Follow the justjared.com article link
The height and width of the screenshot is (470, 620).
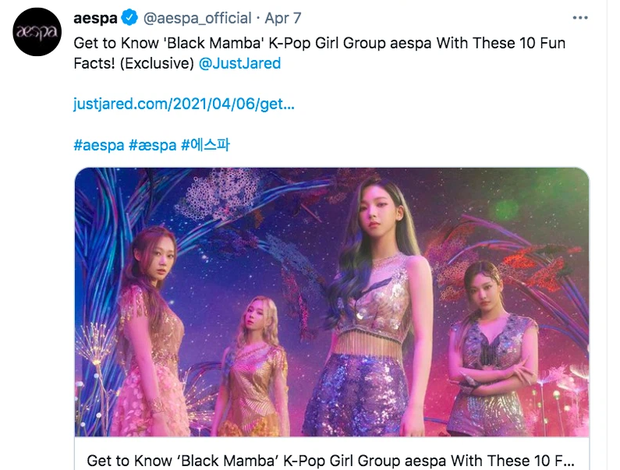pyautogui.click(x=184, y=104)
